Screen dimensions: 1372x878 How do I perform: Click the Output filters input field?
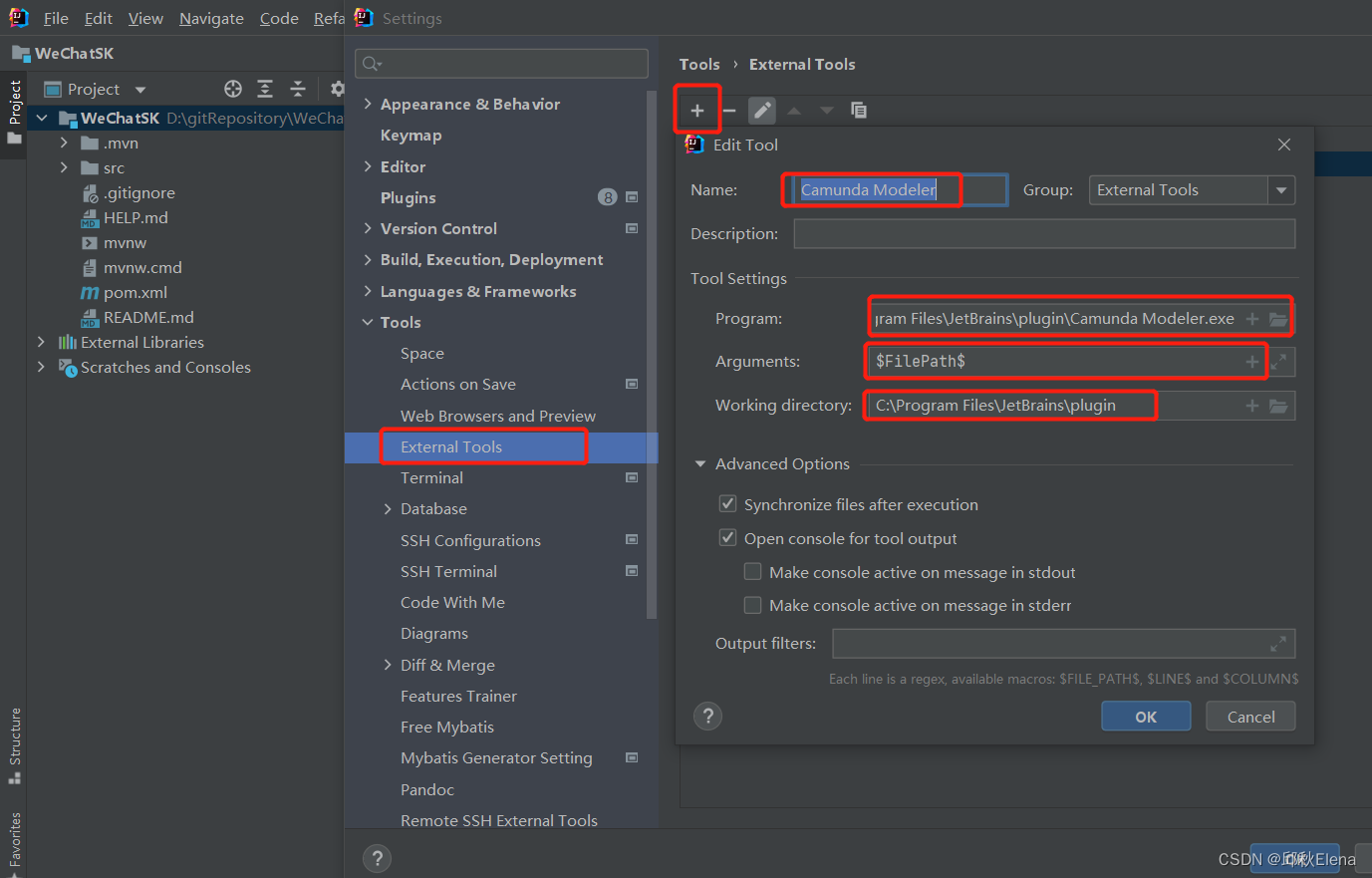click(x=1064, y=644)
